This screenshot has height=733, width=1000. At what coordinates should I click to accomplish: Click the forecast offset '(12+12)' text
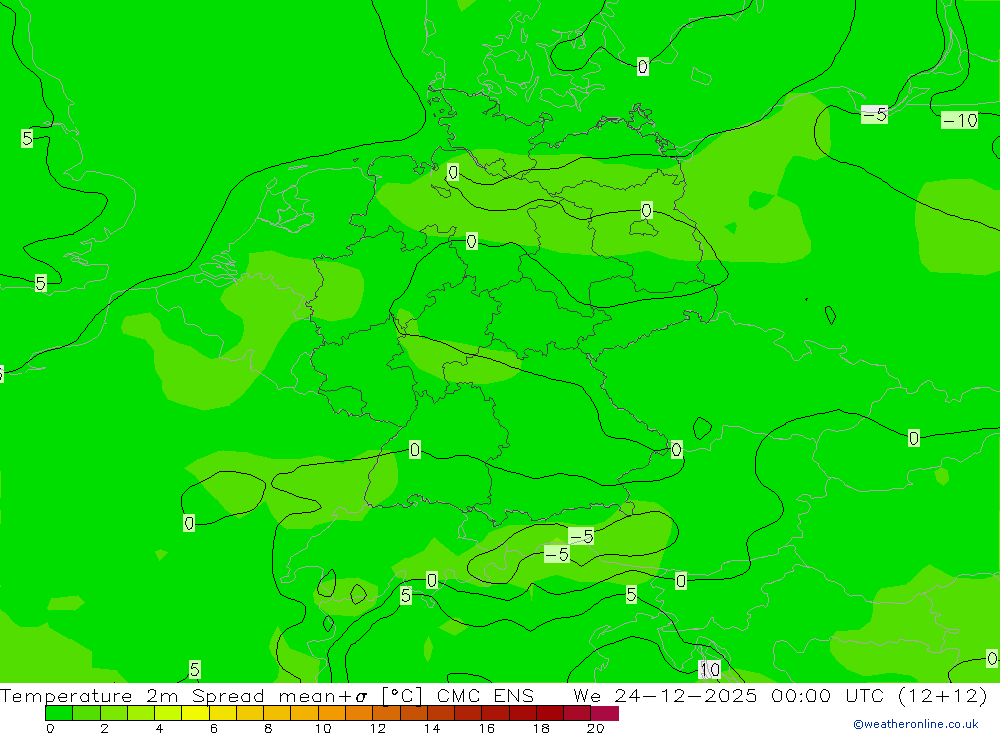(x=943, y=695)
